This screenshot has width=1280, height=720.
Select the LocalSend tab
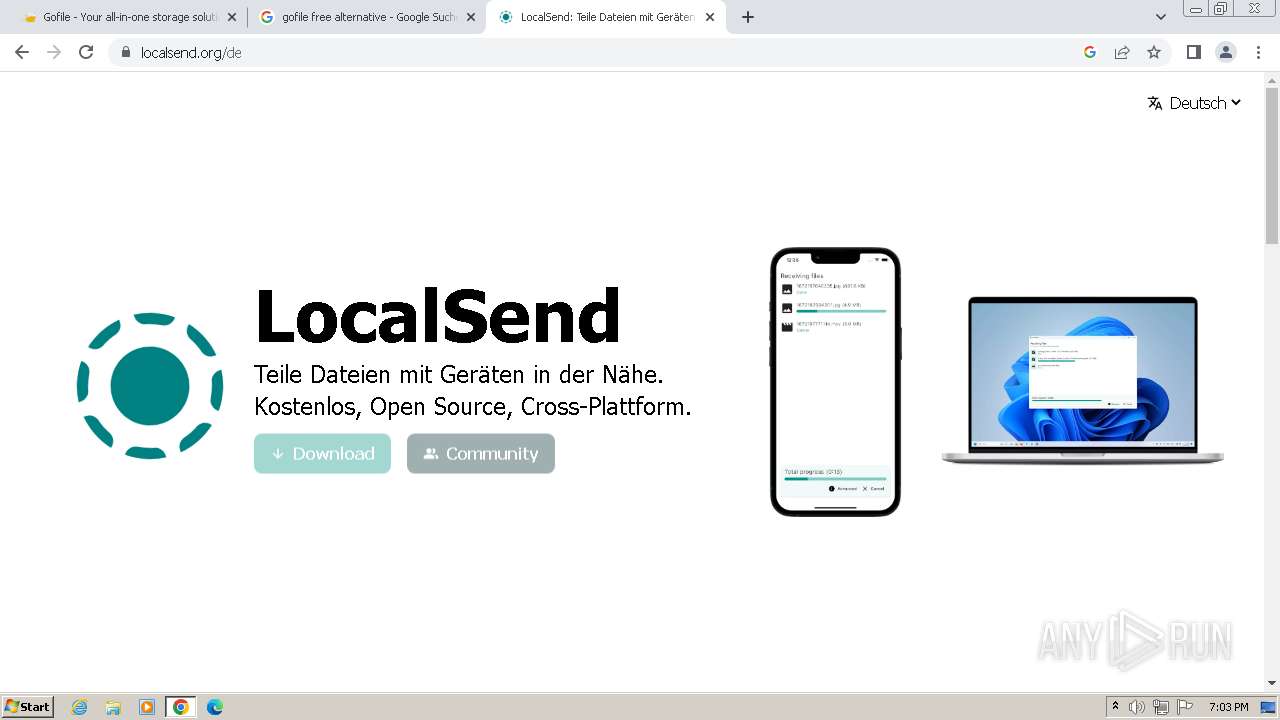point(605,17)
